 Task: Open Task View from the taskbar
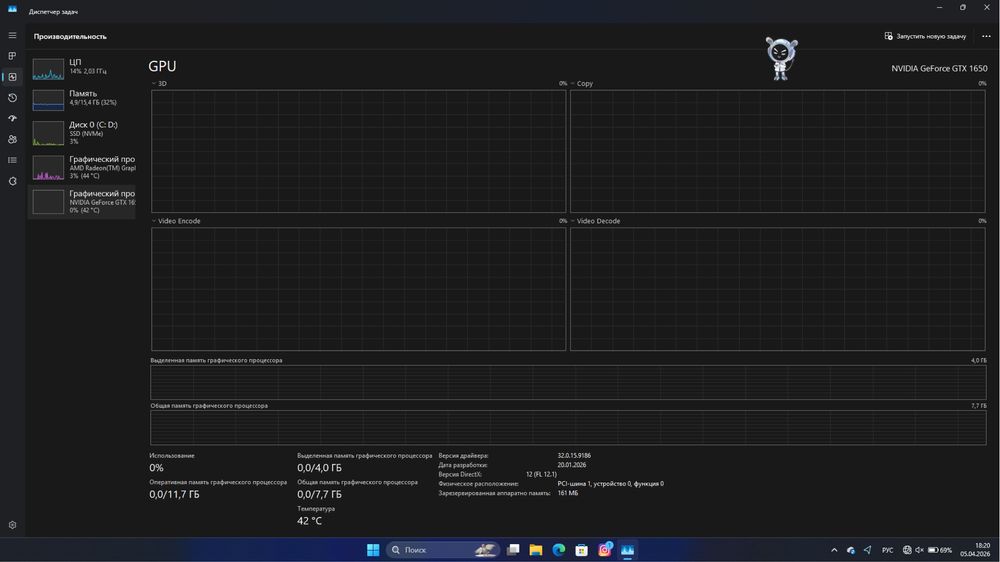513,550
